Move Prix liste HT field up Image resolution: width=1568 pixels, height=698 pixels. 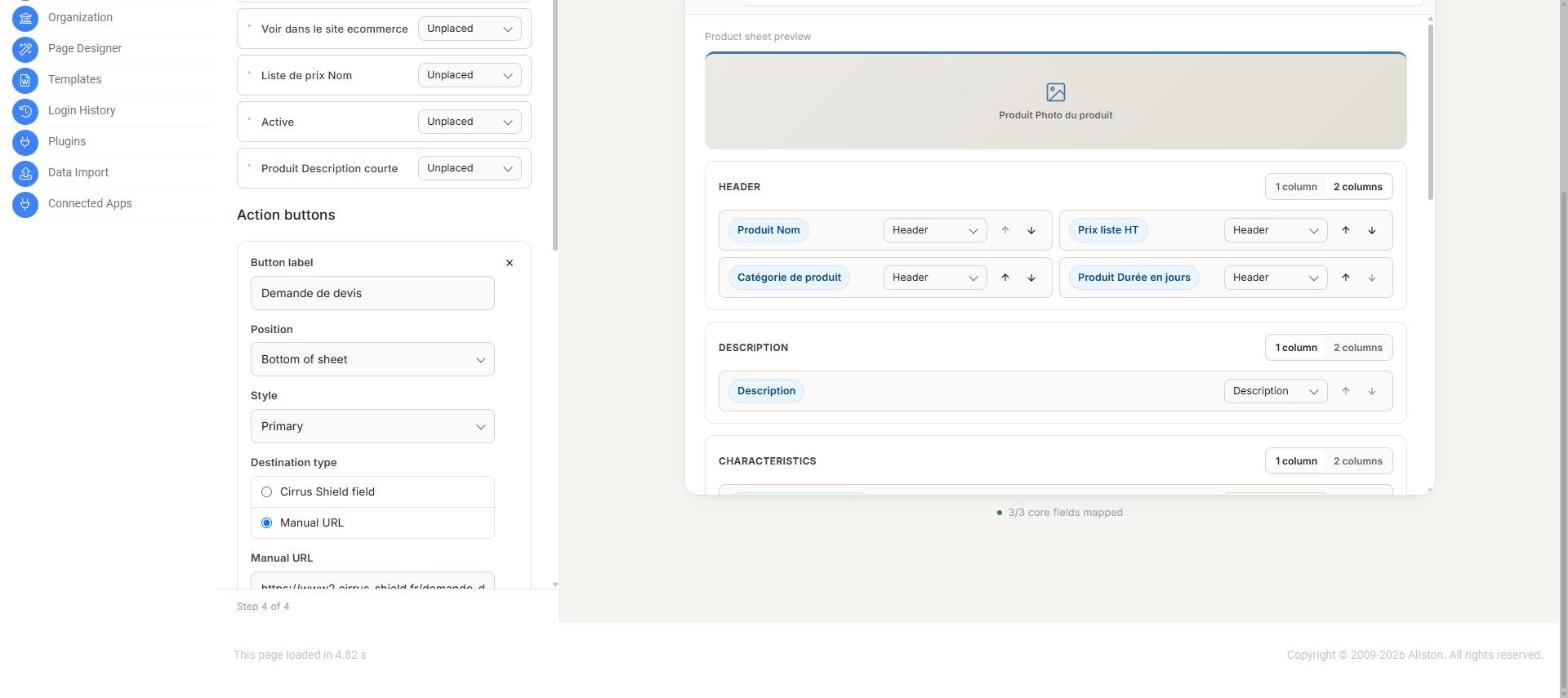[x=1345, y=230]
